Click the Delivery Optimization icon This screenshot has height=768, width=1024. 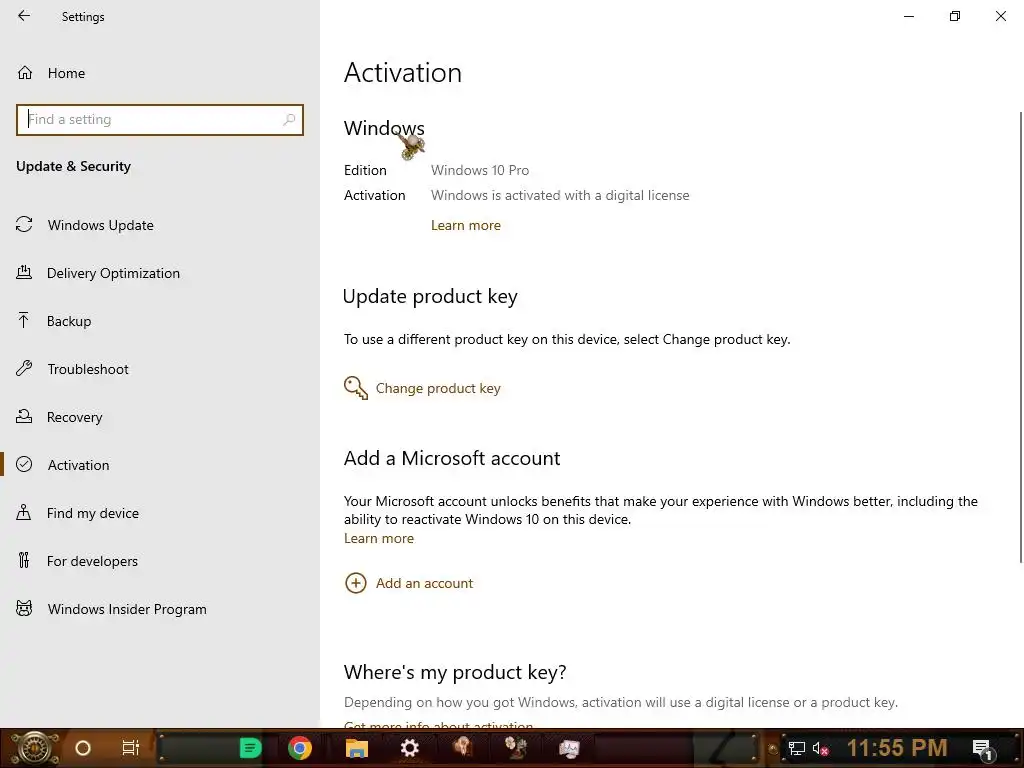click(x=24, y=272)
